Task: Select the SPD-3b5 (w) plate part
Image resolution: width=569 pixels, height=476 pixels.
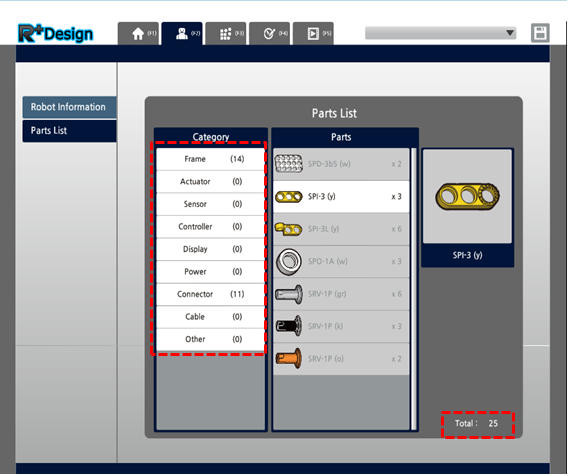Action: click(341, 164)
